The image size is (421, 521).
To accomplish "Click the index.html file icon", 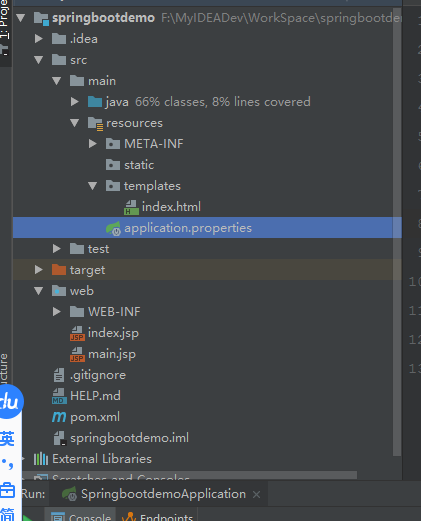I will [x=131, y=207].
